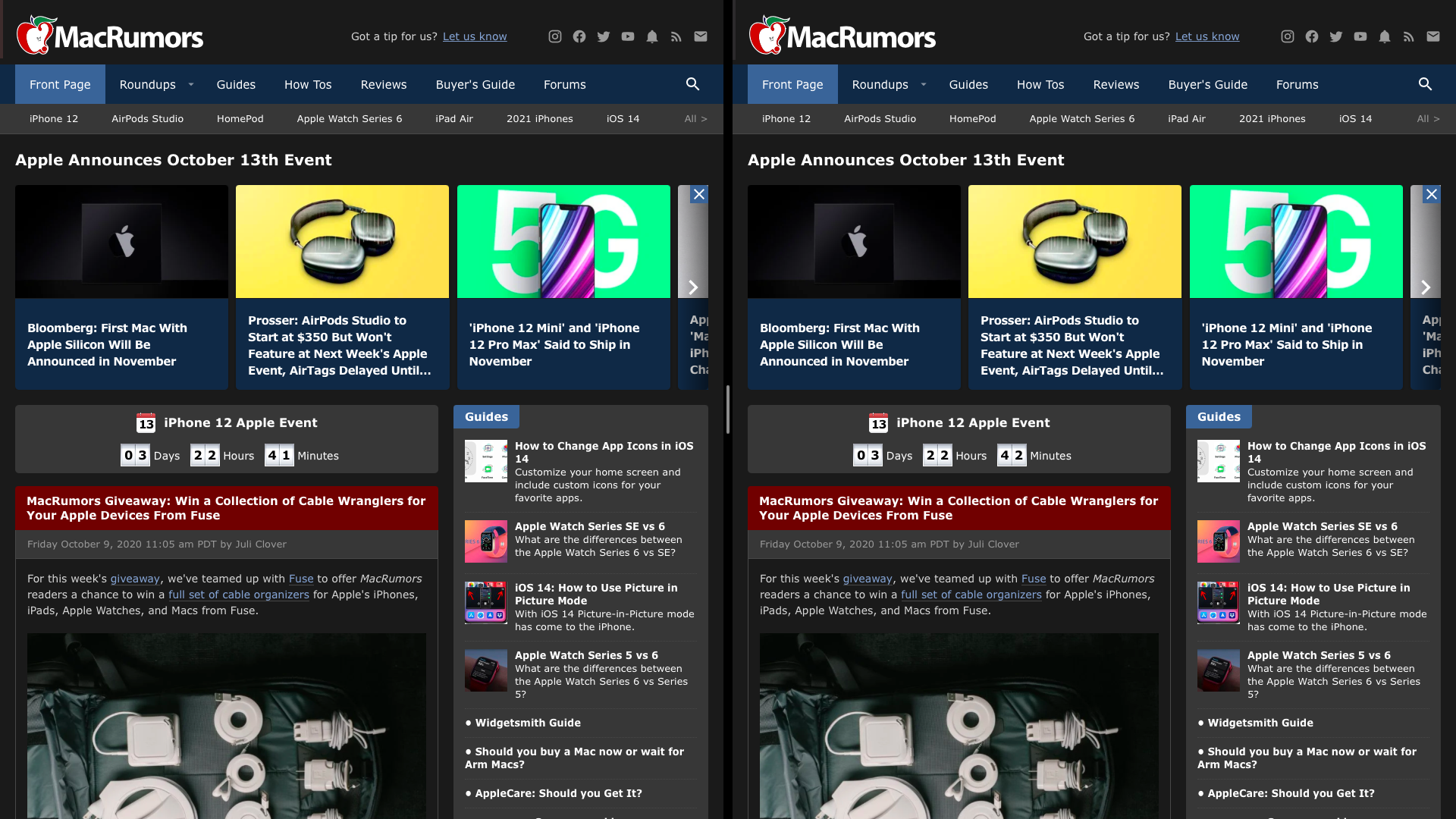Open HomePod roundup in right window

973,119
